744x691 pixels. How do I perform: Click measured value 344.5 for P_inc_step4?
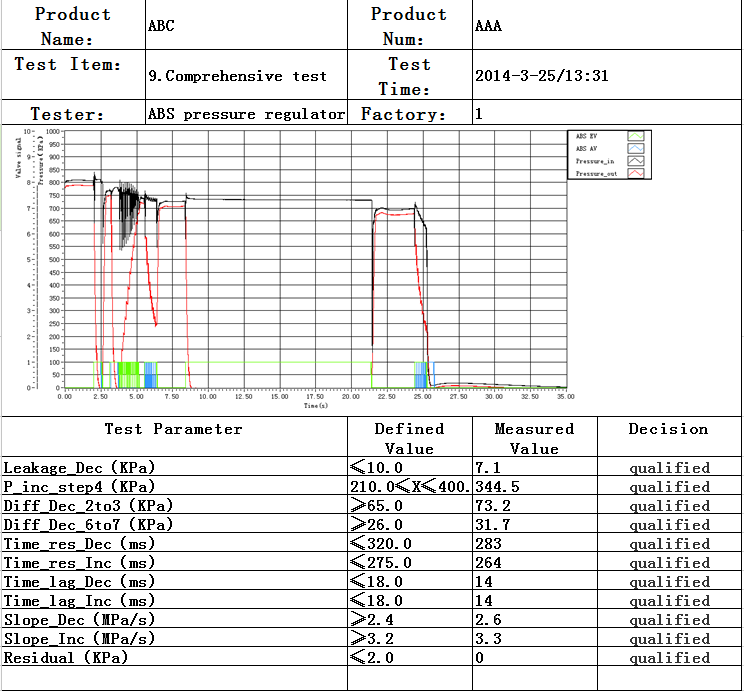(496, 487)
